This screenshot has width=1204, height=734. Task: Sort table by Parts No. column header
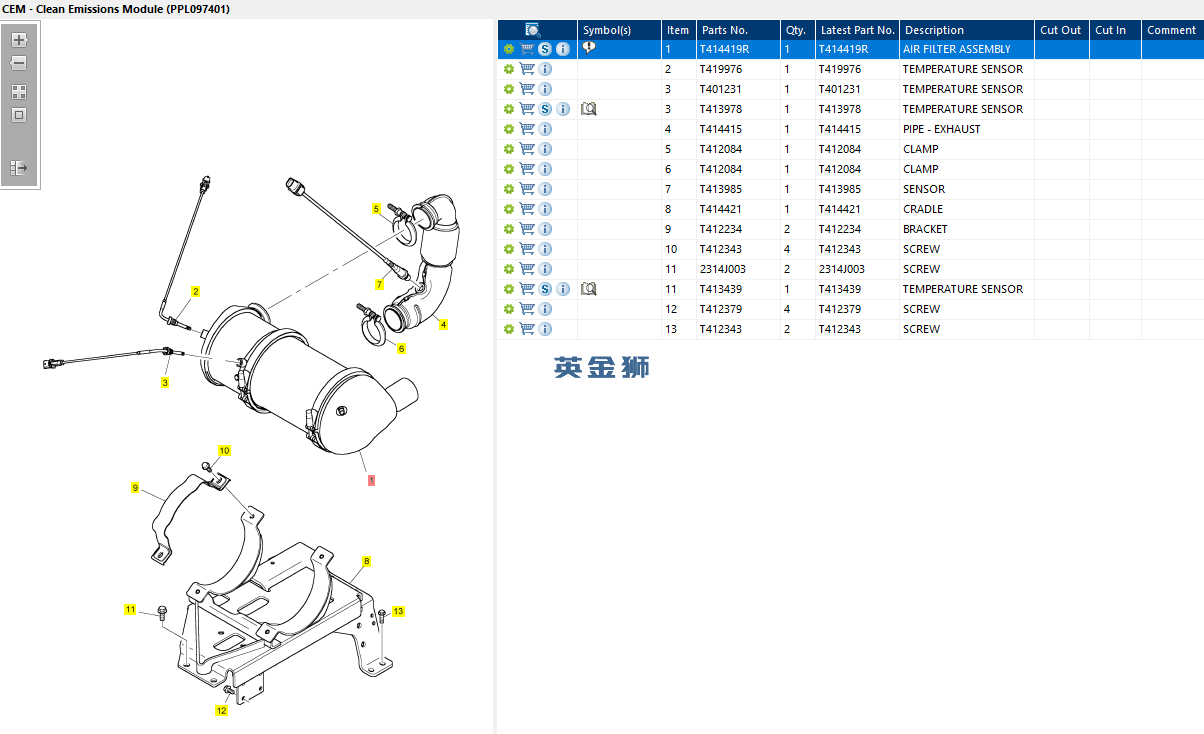[724, 30]
